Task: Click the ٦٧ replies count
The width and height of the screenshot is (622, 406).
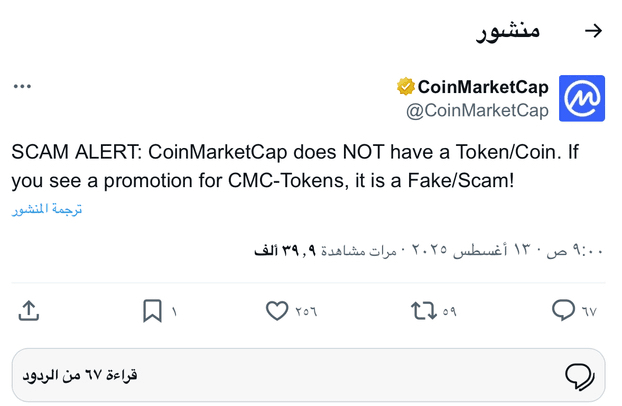Action: tap(589, 312)
